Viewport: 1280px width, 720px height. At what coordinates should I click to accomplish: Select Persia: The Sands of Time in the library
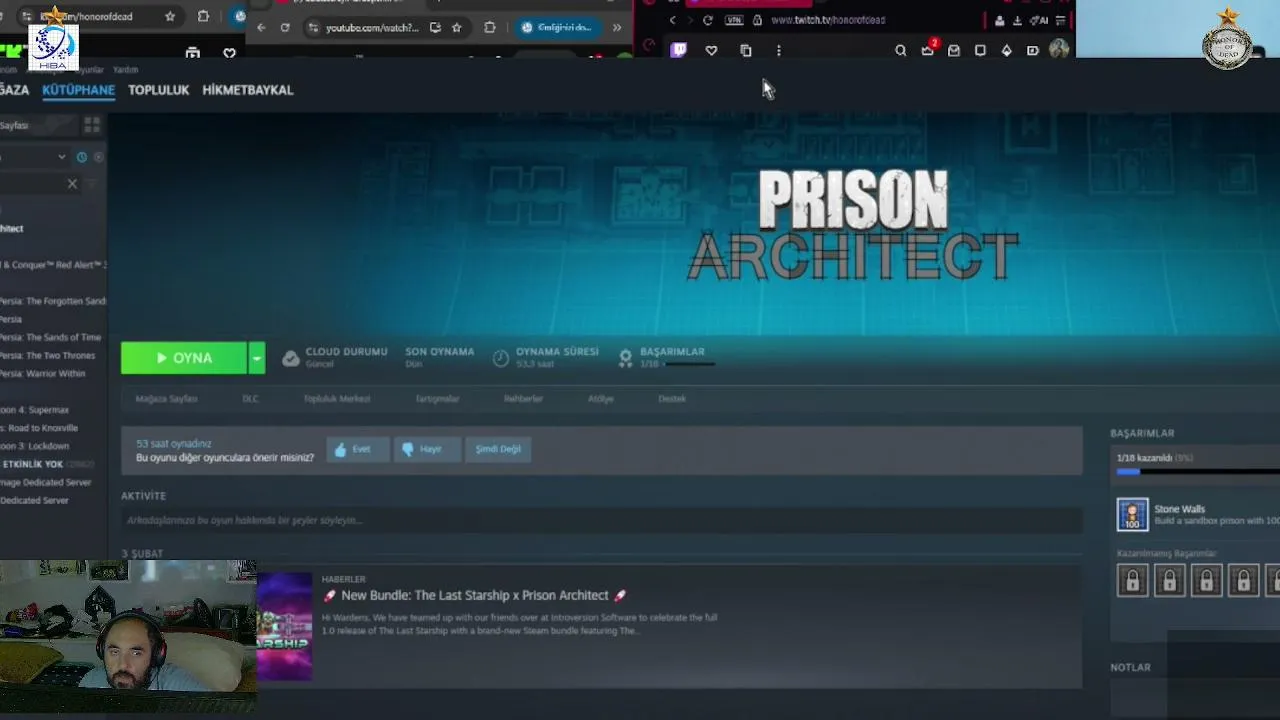pos(51,338)
